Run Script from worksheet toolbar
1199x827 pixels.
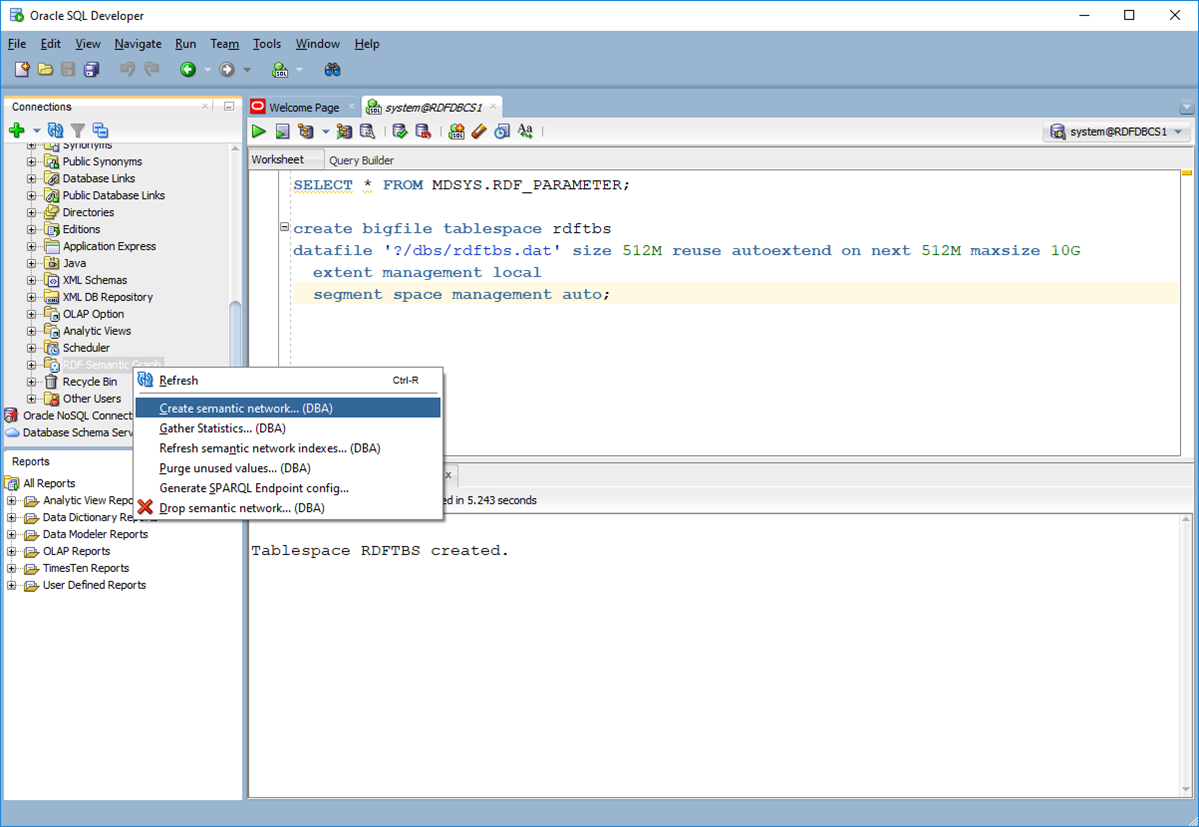click(282, 131)
